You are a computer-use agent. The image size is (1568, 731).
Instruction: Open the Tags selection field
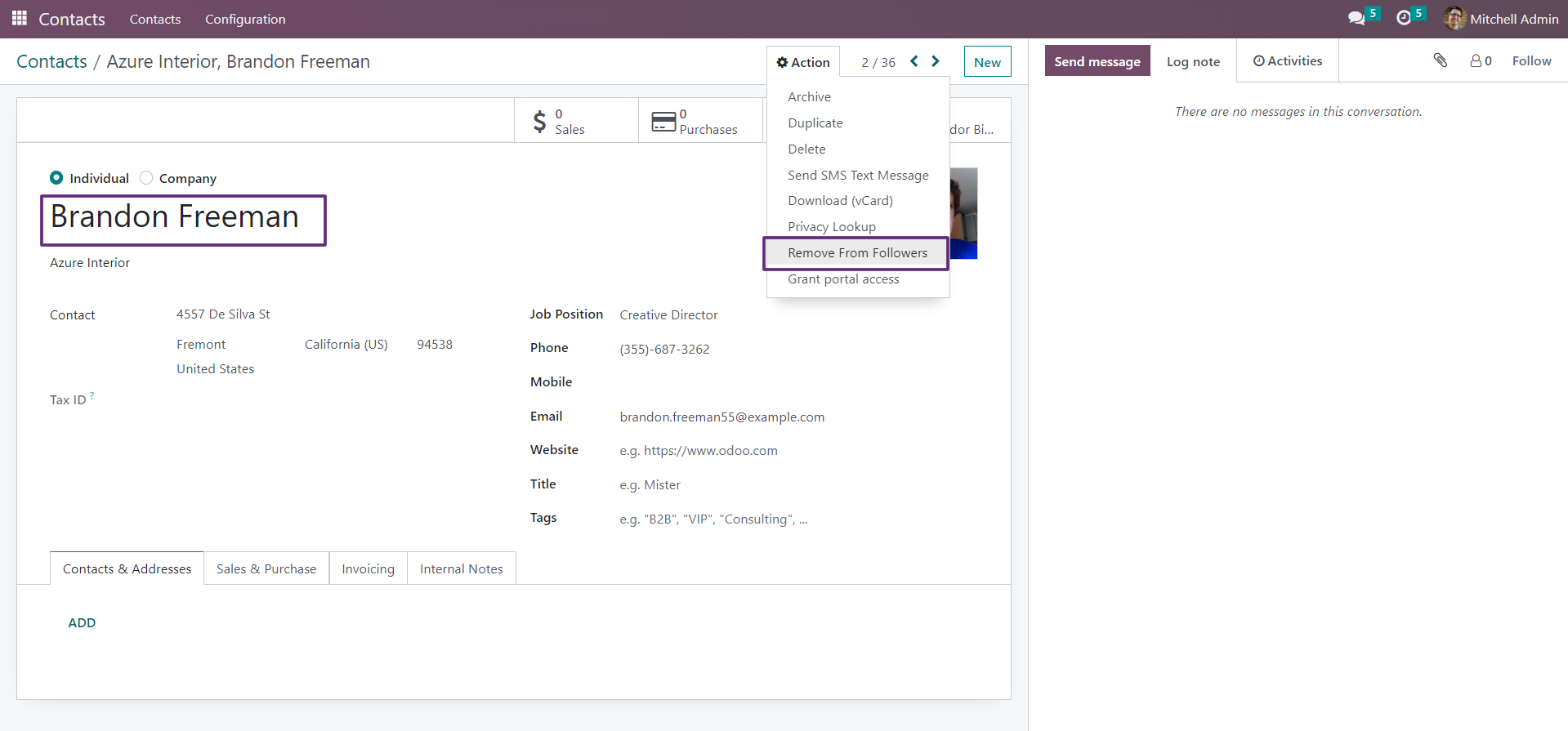[x=797, y=519]
